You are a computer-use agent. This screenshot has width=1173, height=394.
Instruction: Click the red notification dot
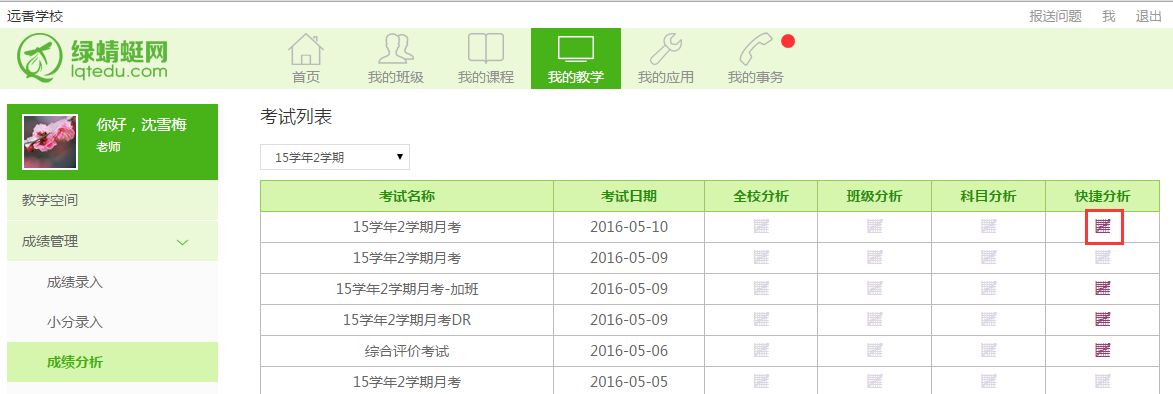pyautogui.click(x=788, y=40)
